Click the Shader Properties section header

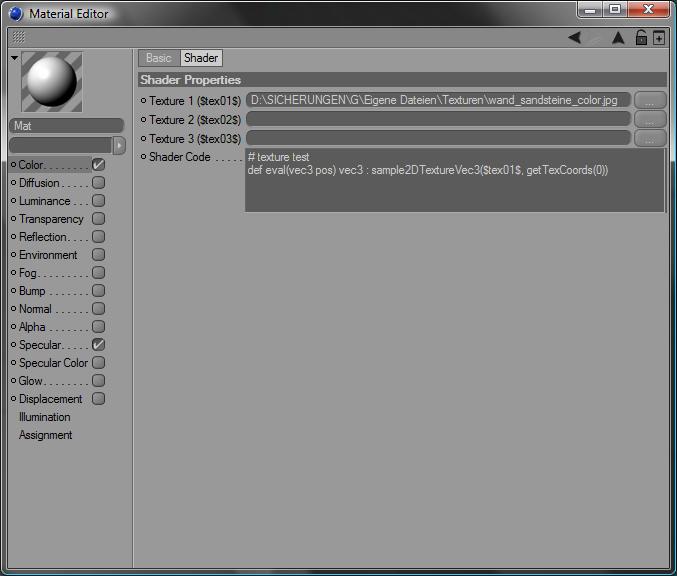coord(402,80)
